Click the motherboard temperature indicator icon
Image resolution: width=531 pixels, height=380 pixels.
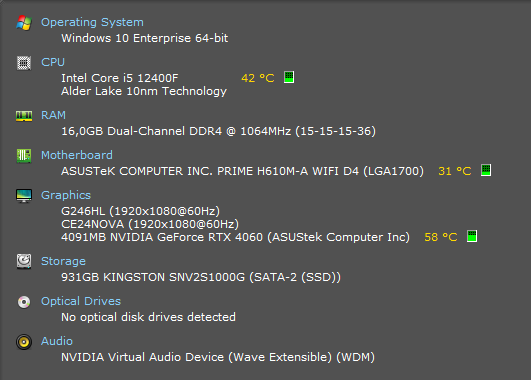coord(486,170)
